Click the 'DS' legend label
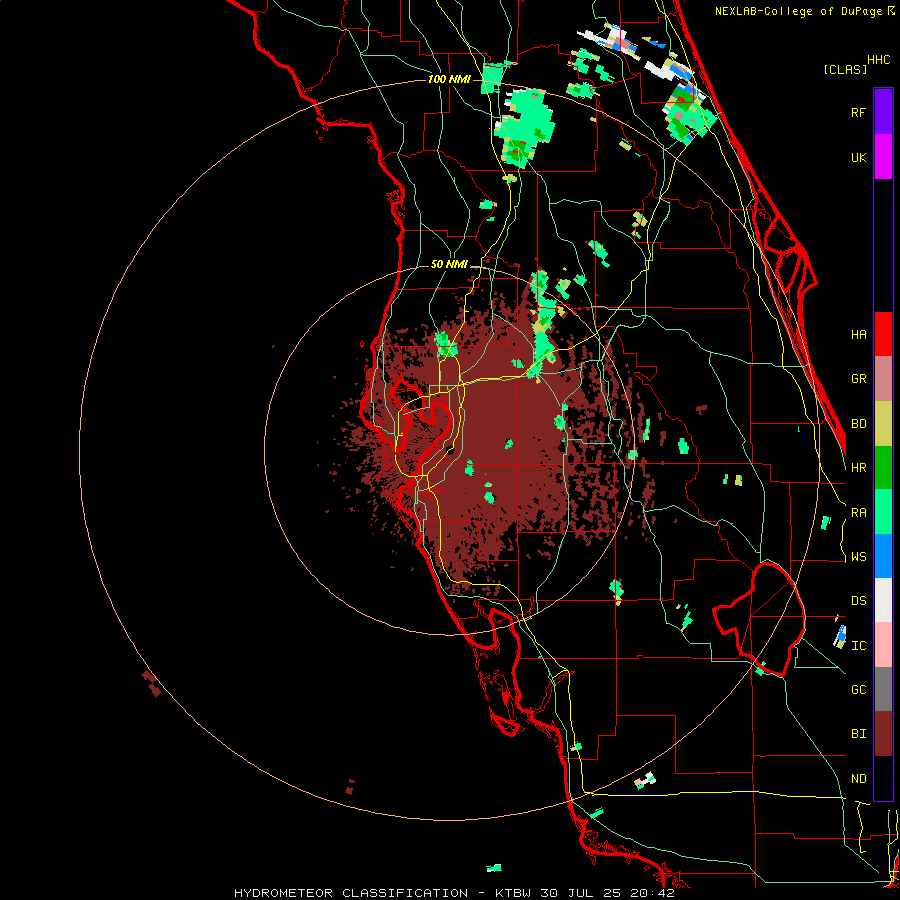This screenshot has width=900, height=900. pos(858,601)
